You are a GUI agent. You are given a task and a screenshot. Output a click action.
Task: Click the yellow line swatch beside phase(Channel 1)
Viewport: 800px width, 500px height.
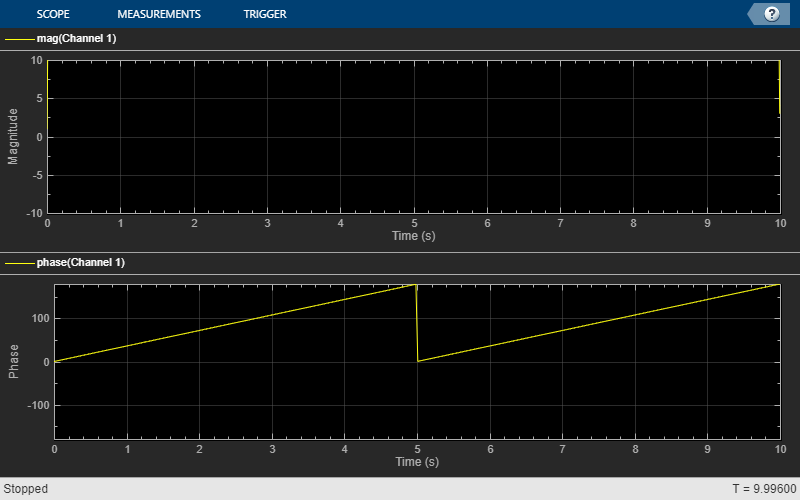click(20, 263)
